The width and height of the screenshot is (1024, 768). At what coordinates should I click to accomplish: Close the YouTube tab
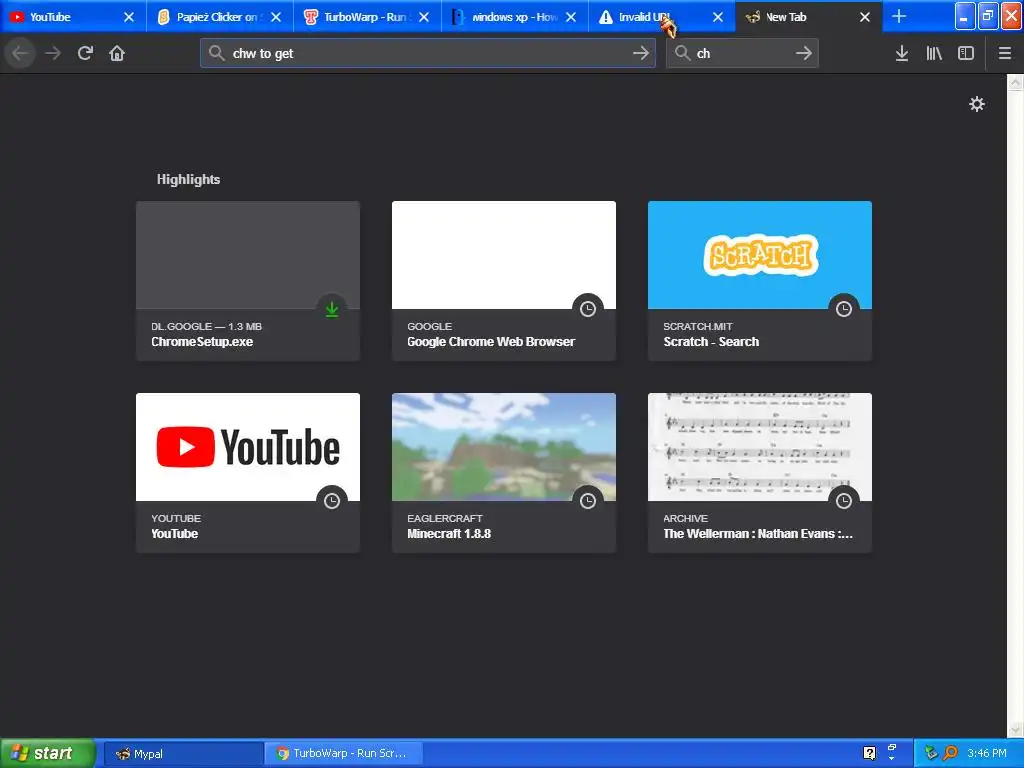[129, 17]
